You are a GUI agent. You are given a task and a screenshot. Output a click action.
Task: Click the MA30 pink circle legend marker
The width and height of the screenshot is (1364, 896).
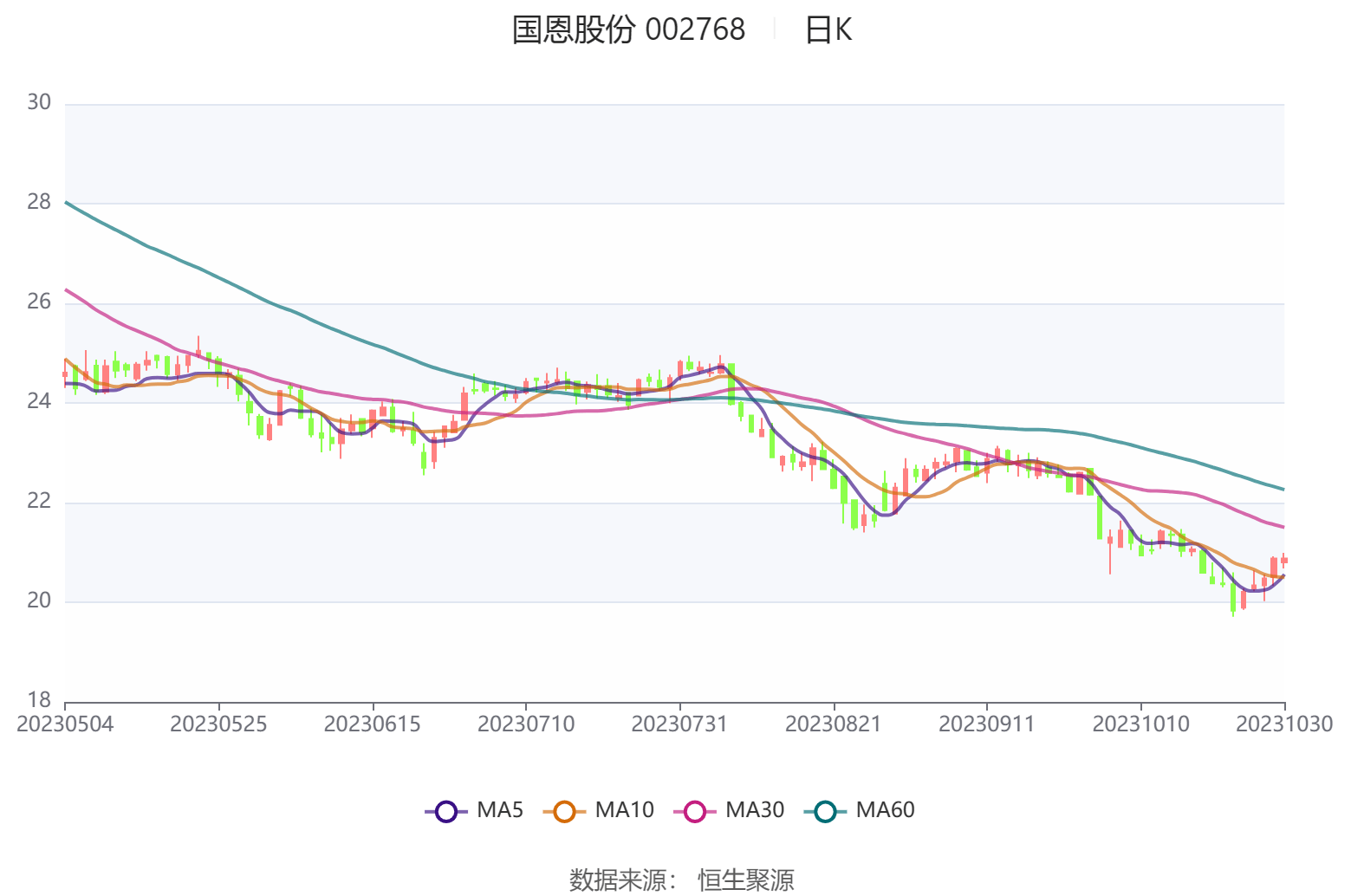point(695,812)
